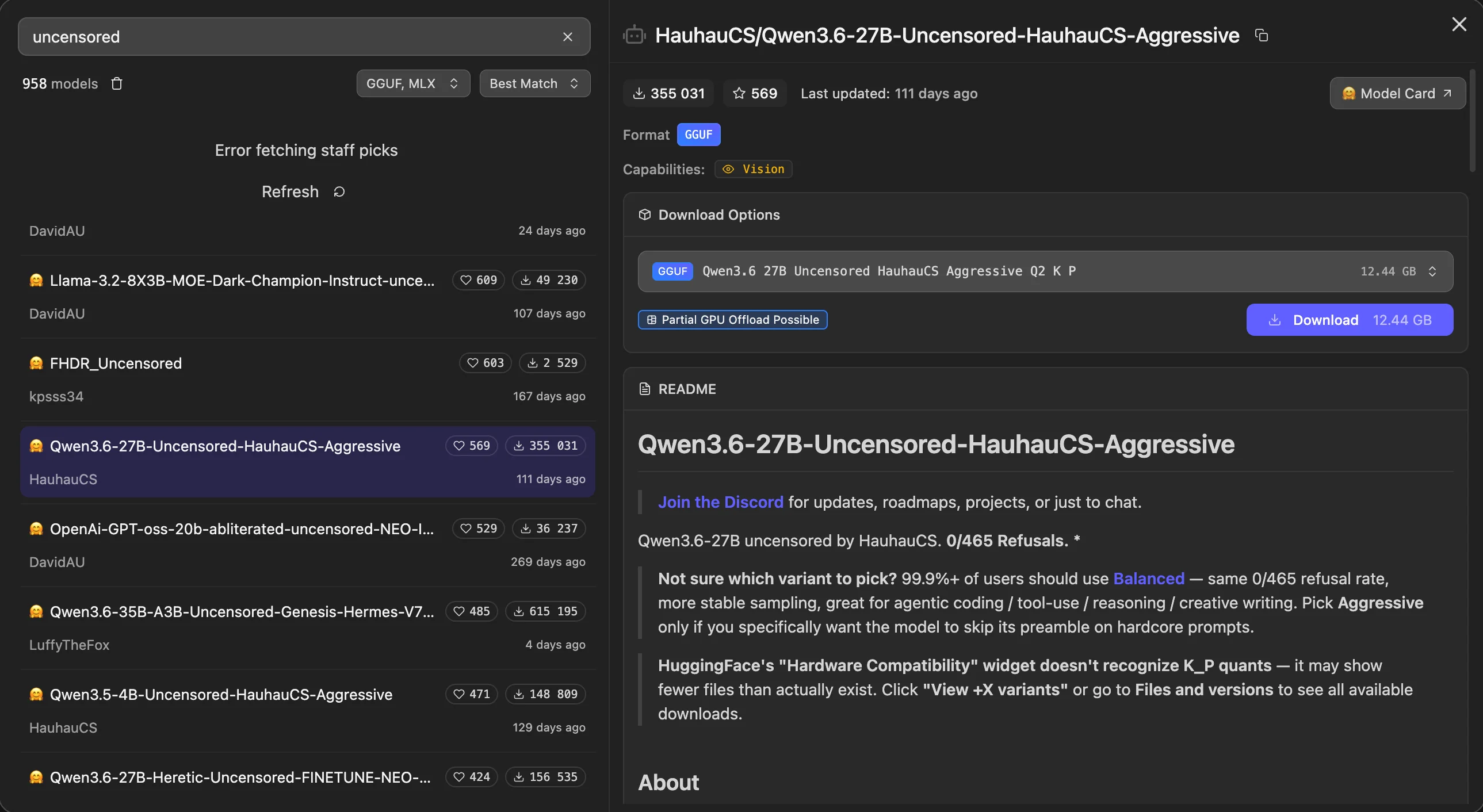
Task: Click the 958 models count label
Action: point(60,83)
